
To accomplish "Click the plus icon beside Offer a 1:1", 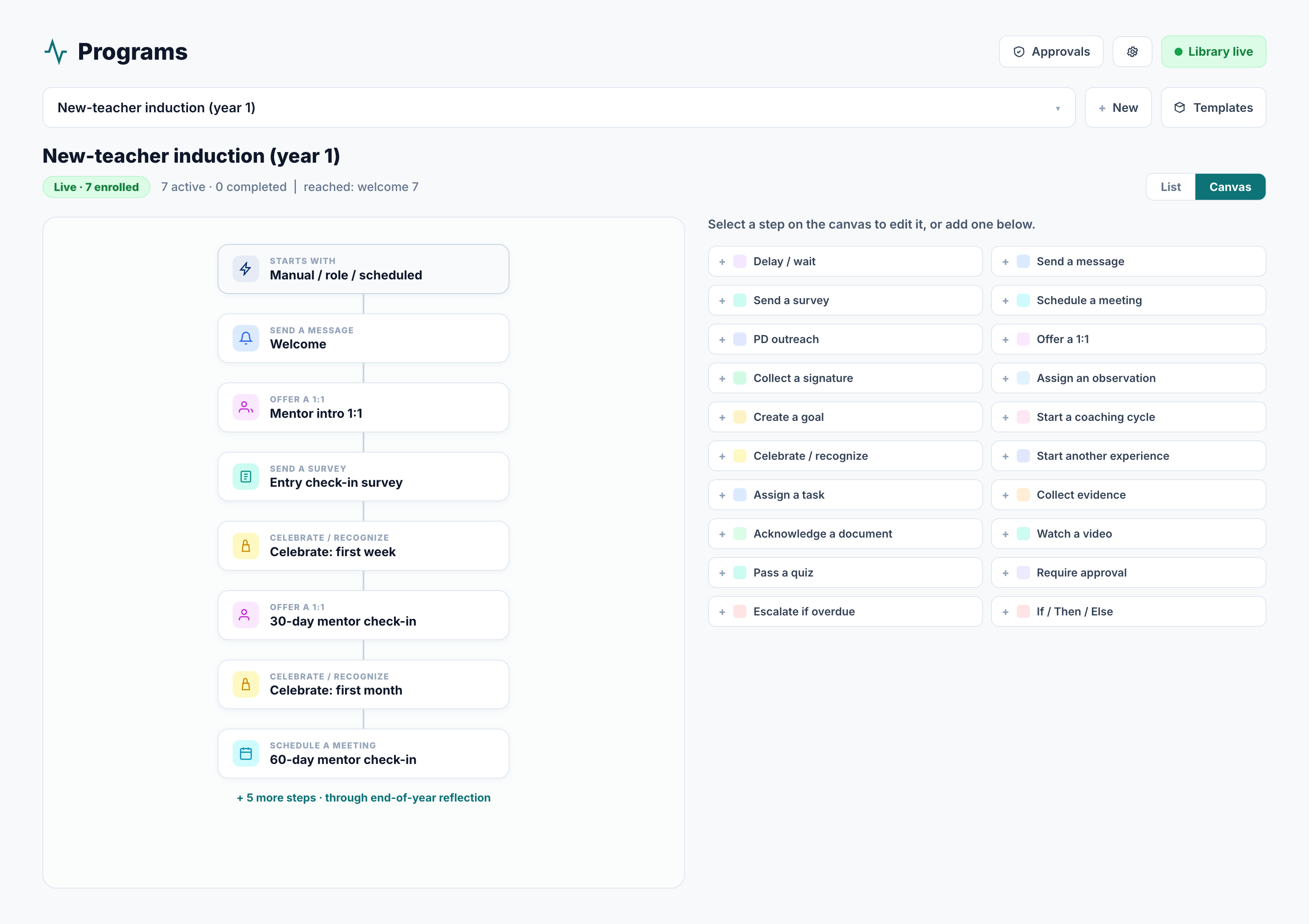I will pos(1006,339).
